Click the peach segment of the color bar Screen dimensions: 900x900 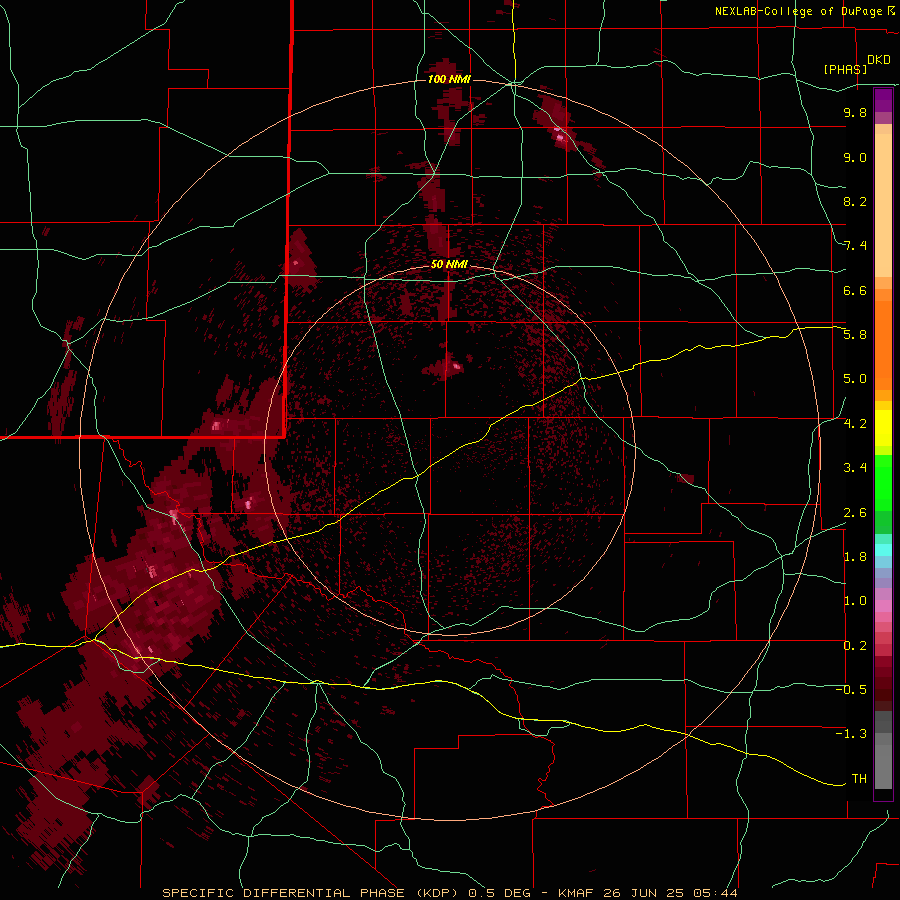click(883, 205)
